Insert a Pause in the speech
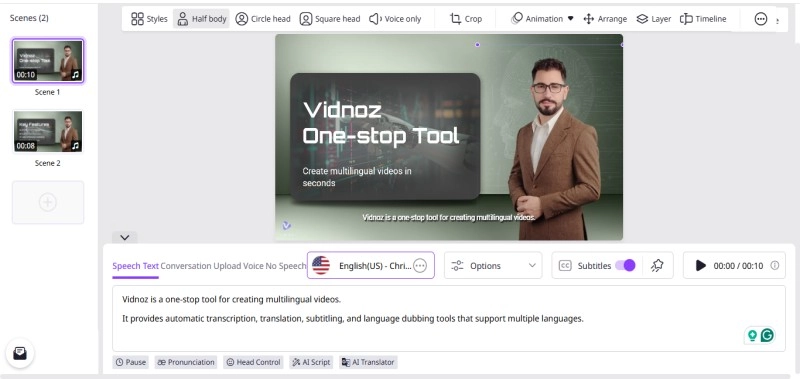The image size is (800, 379). pyautogui.click(x=131, y=362)
